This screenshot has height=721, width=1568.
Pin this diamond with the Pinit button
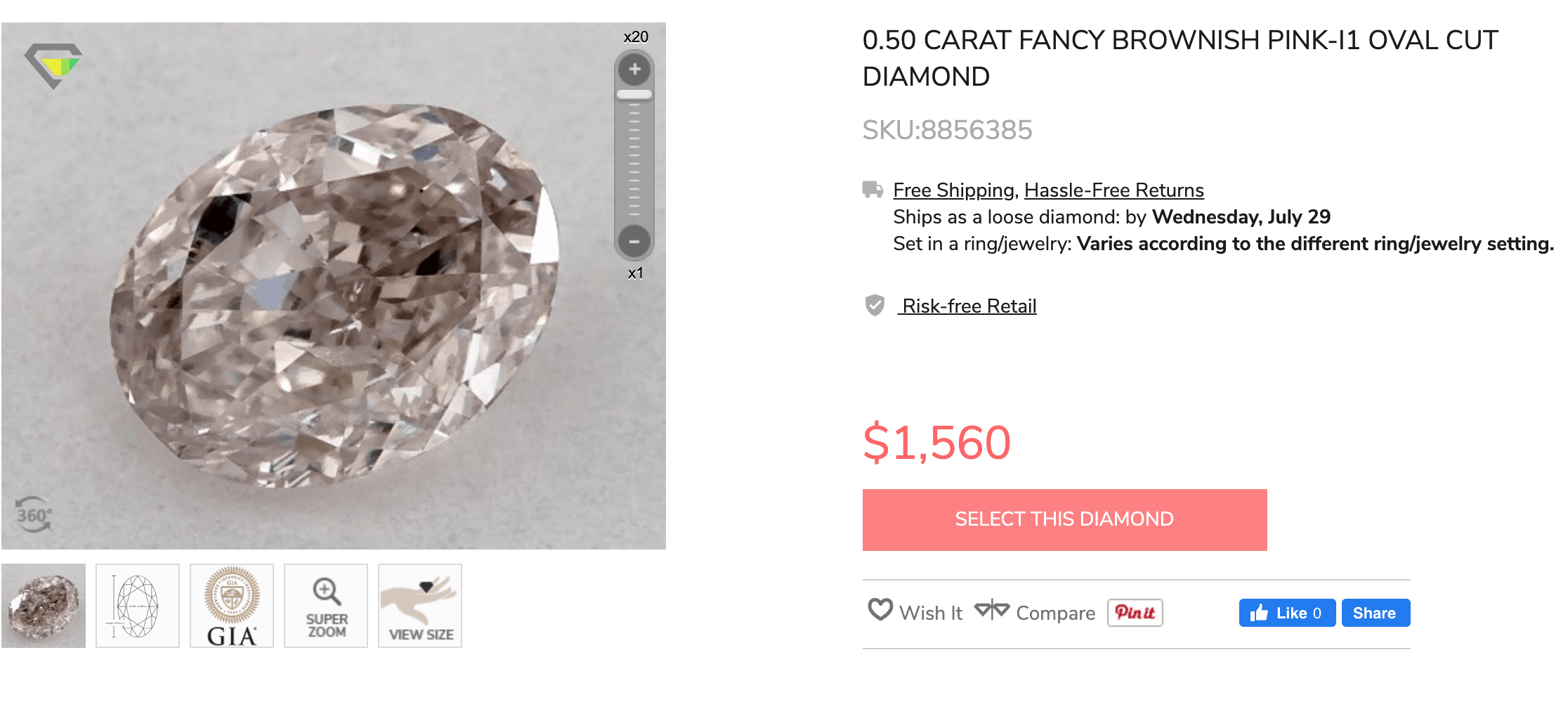click(1135, 612)
